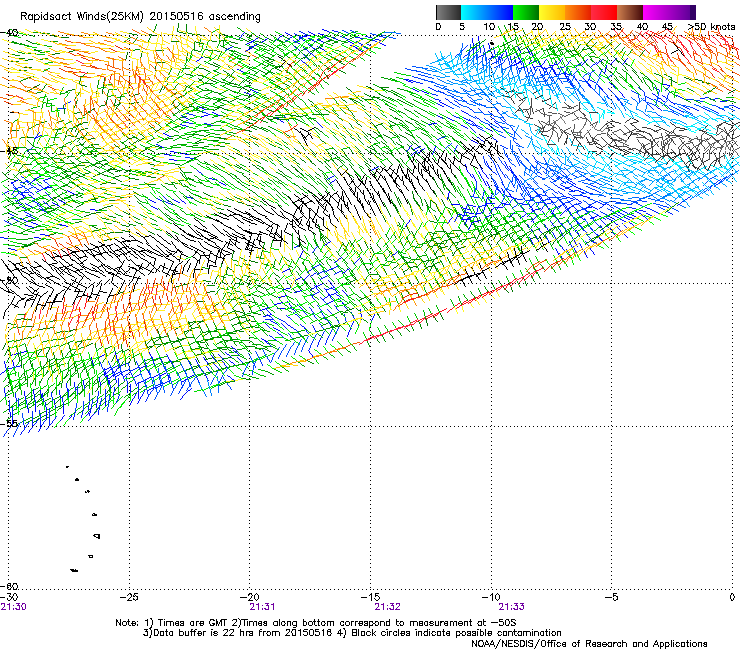Click the longitude label "-25"

point(129,597)
